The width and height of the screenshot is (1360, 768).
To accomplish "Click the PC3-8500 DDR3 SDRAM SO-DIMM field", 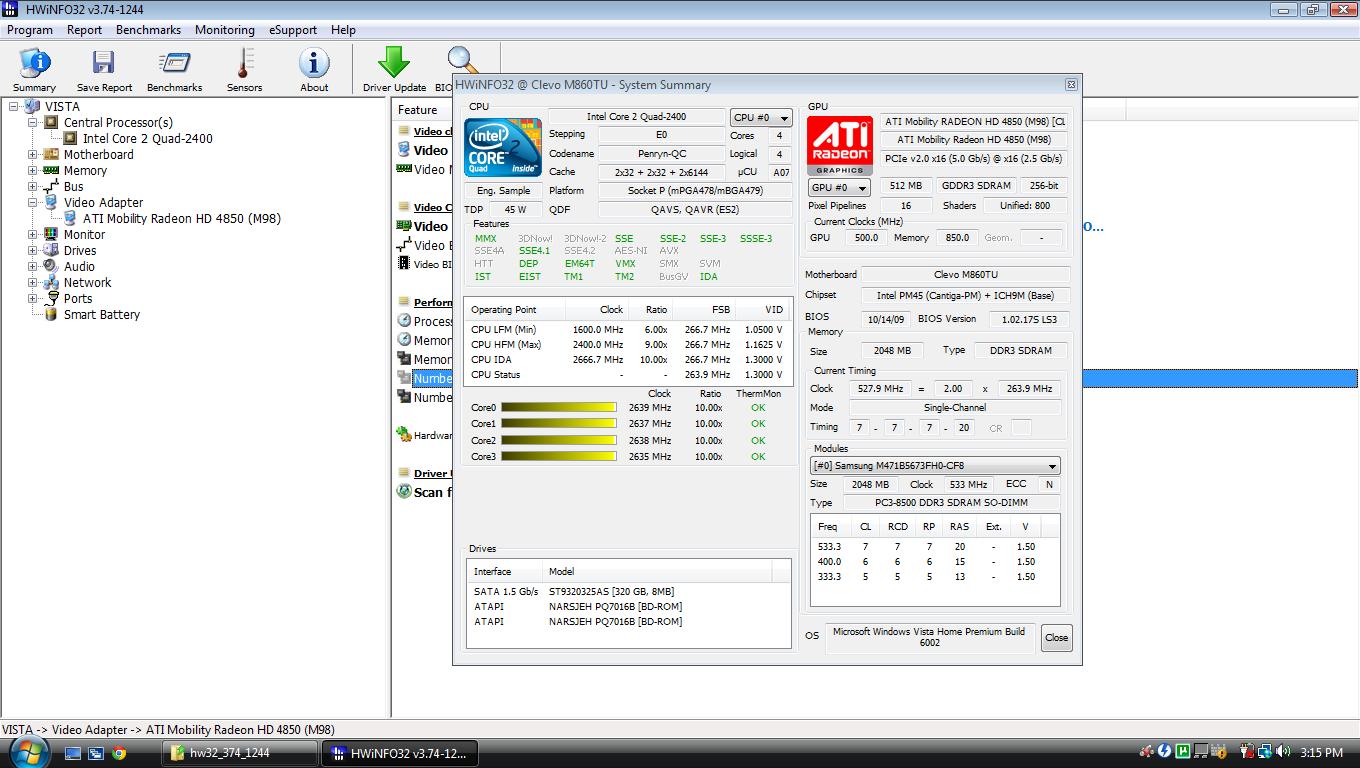I will point(949,503).
